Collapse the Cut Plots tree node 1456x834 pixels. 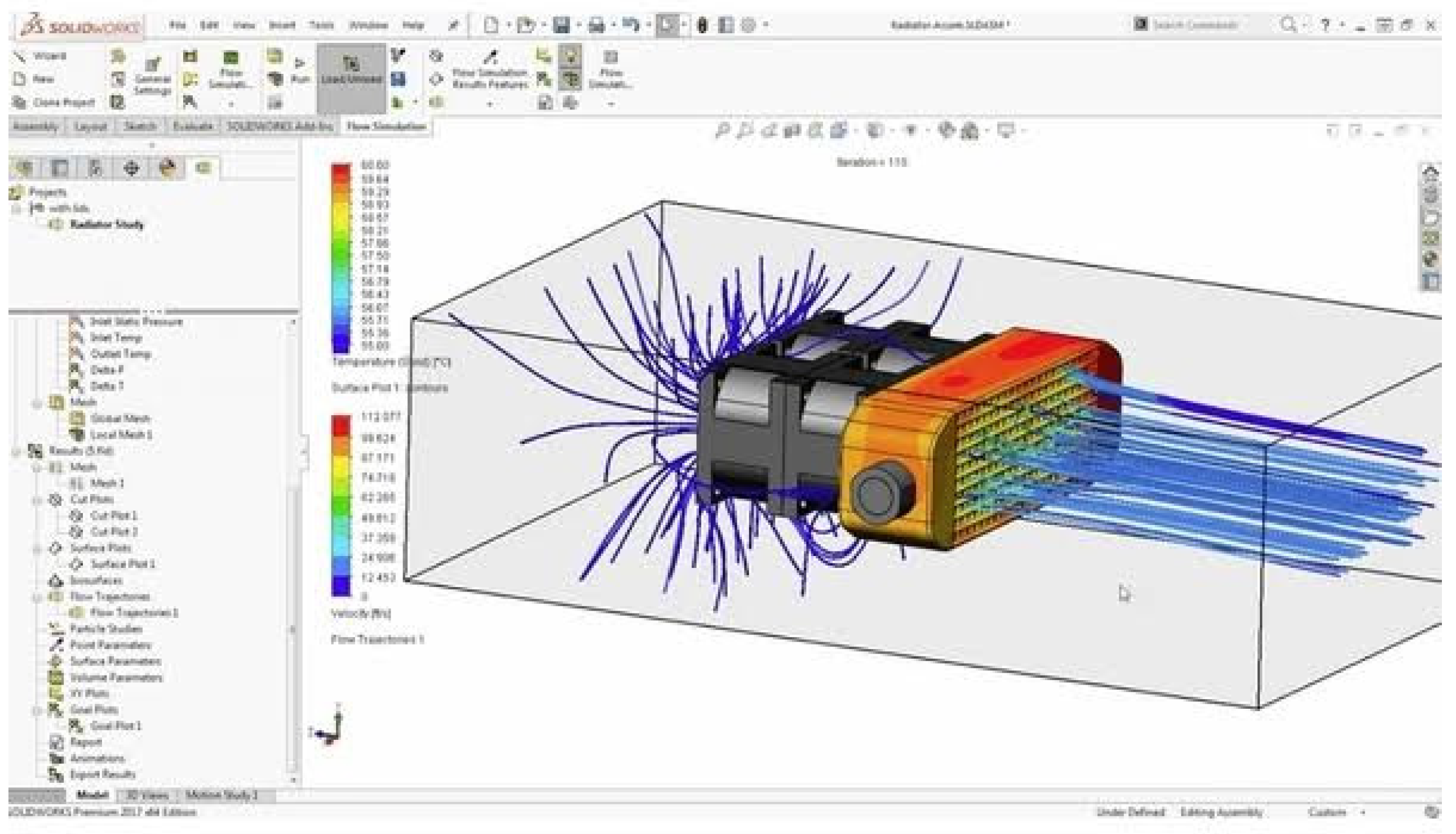pos(38,500)
